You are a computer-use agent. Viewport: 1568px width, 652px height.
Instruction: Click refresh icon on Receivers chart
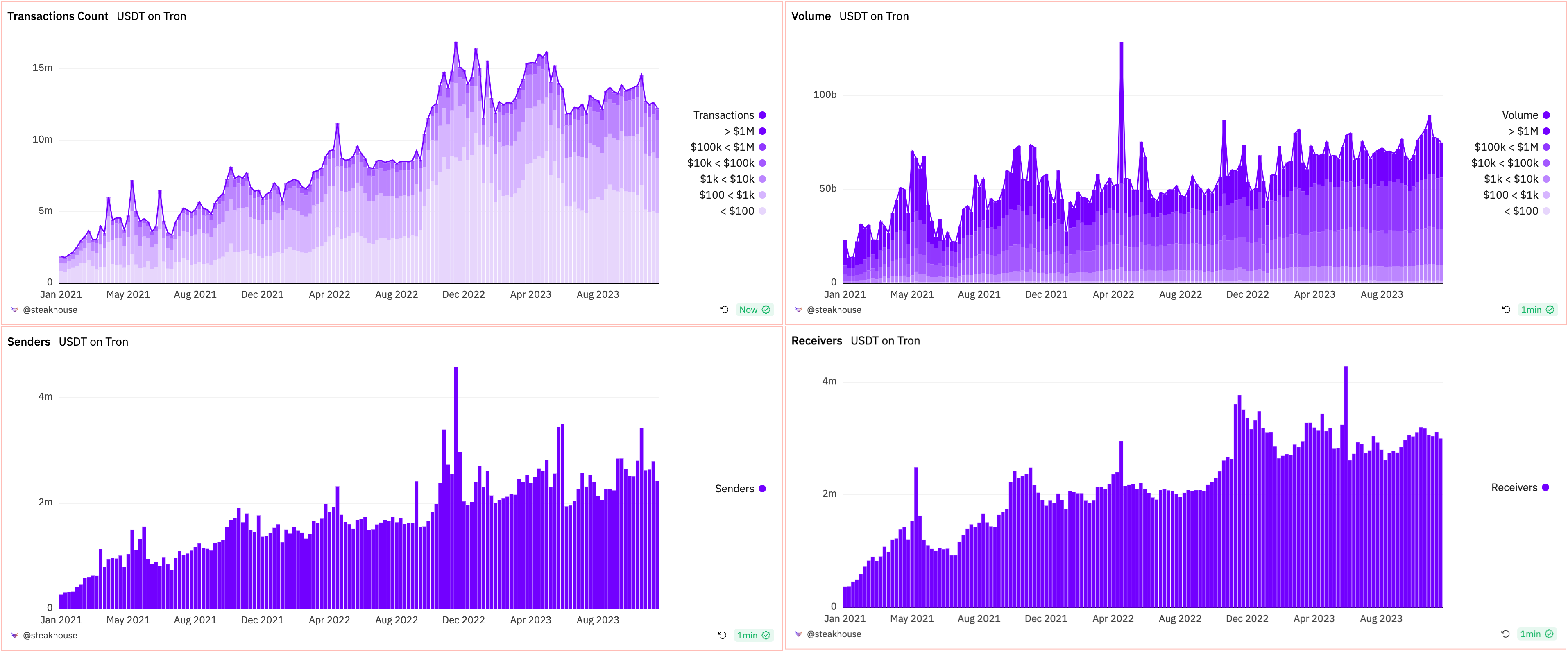coord(1505,634)
